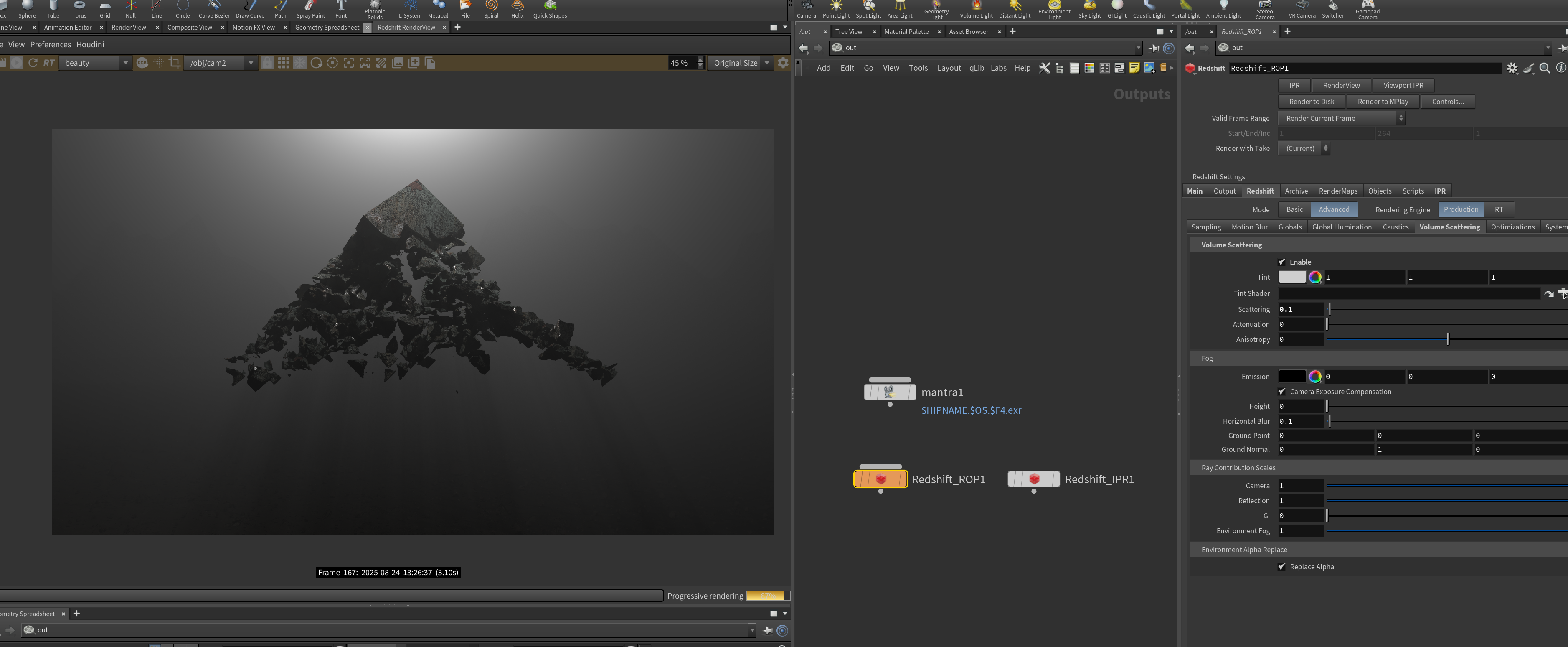Click the parameter gear menu icon
1568x647 pixels.
(1512, 68)
